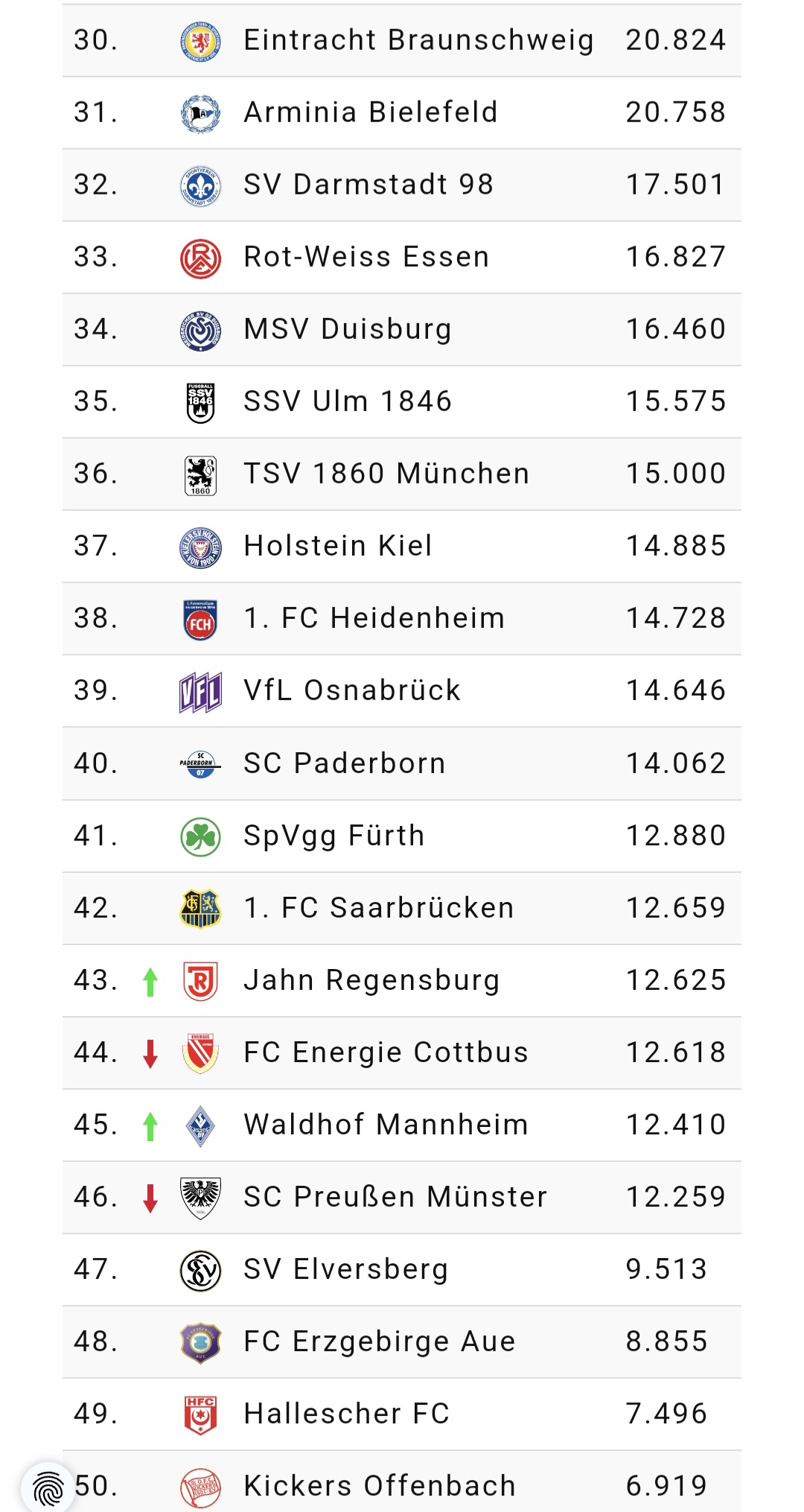
Task: Open the SV Darmstadt 98 team link
Action: pos(368,185)
